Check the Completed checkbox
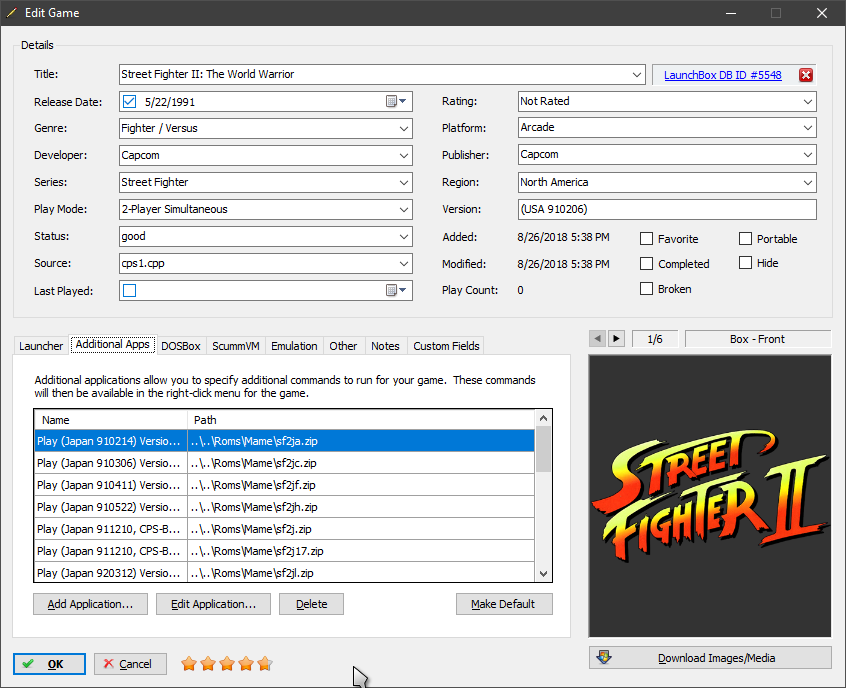The height and width of the screenshot is (688, 846). [x=646, y=263]
